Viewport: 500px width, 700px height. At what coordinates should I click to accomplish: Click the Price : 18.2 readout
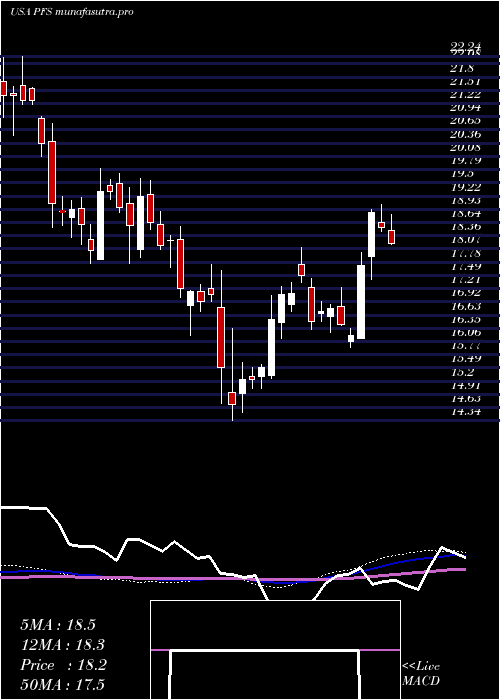63,665
